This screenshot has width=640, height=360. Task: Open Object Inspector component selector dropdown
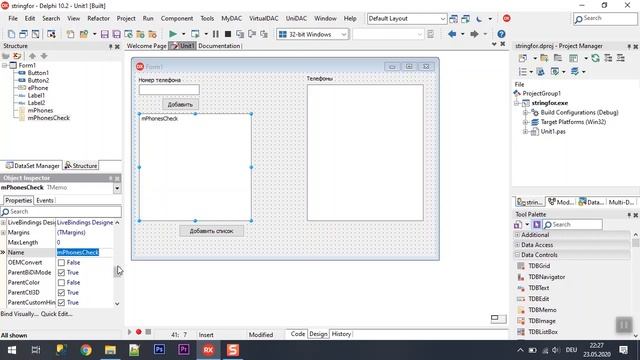pos(117,188)
